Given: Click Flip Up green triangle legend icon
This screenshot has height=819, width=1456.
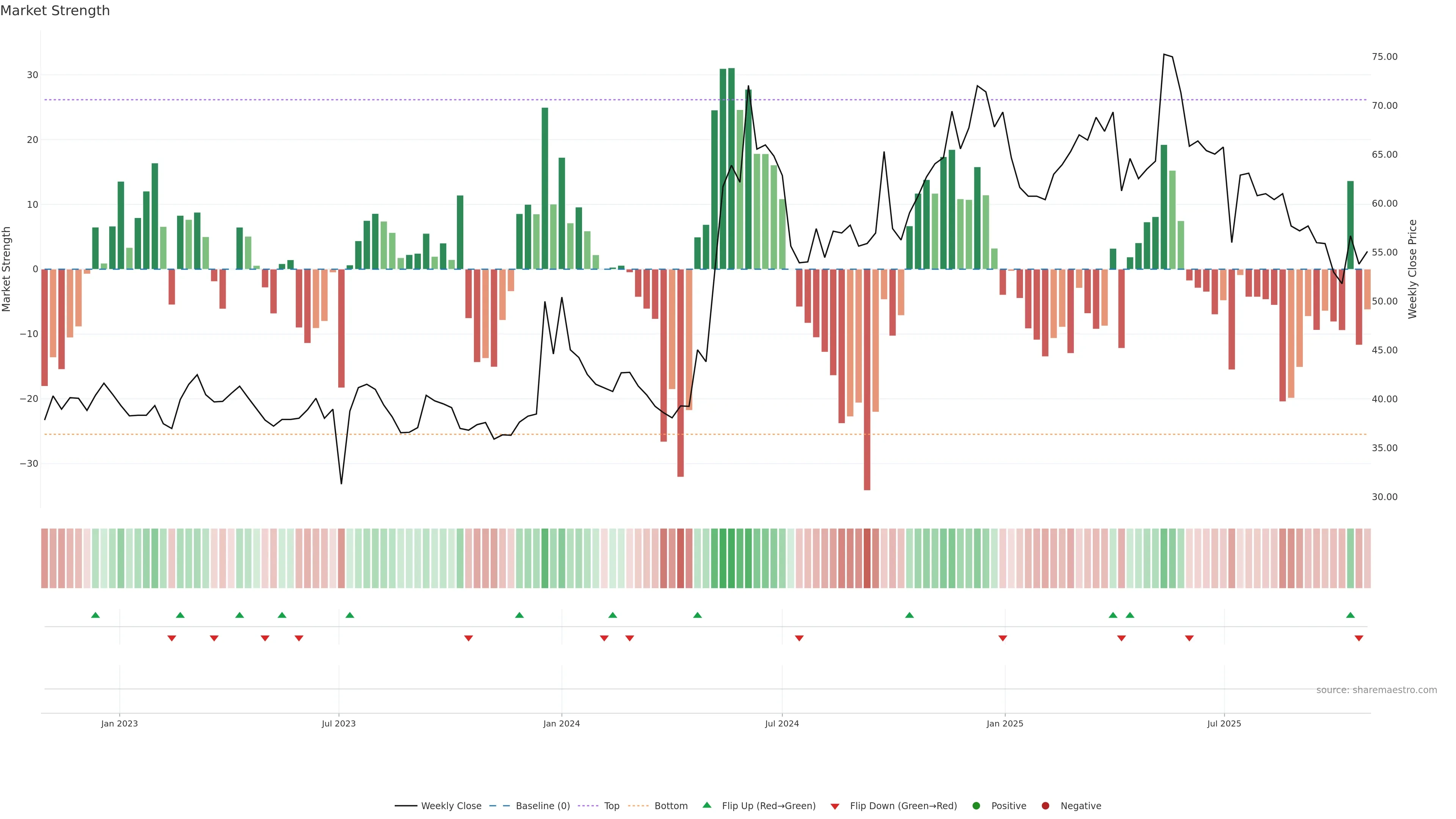Looking at the screenshot, I should [x=706, y=805].
